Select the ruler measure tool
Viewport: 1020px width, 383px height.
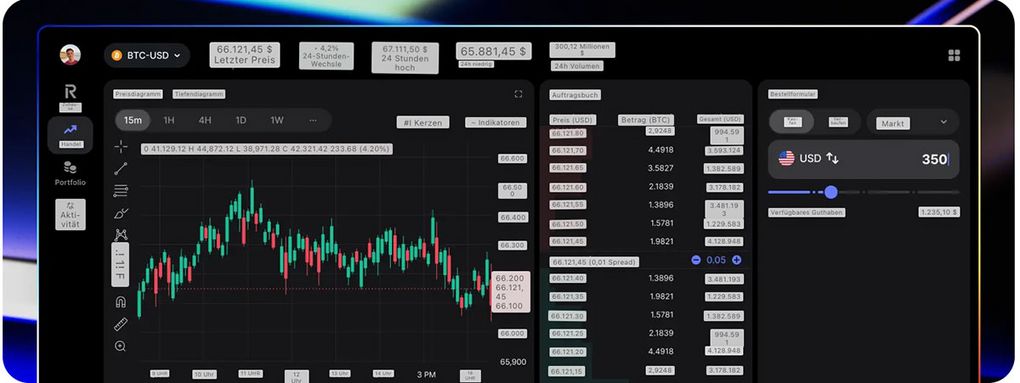pos(121,324)
